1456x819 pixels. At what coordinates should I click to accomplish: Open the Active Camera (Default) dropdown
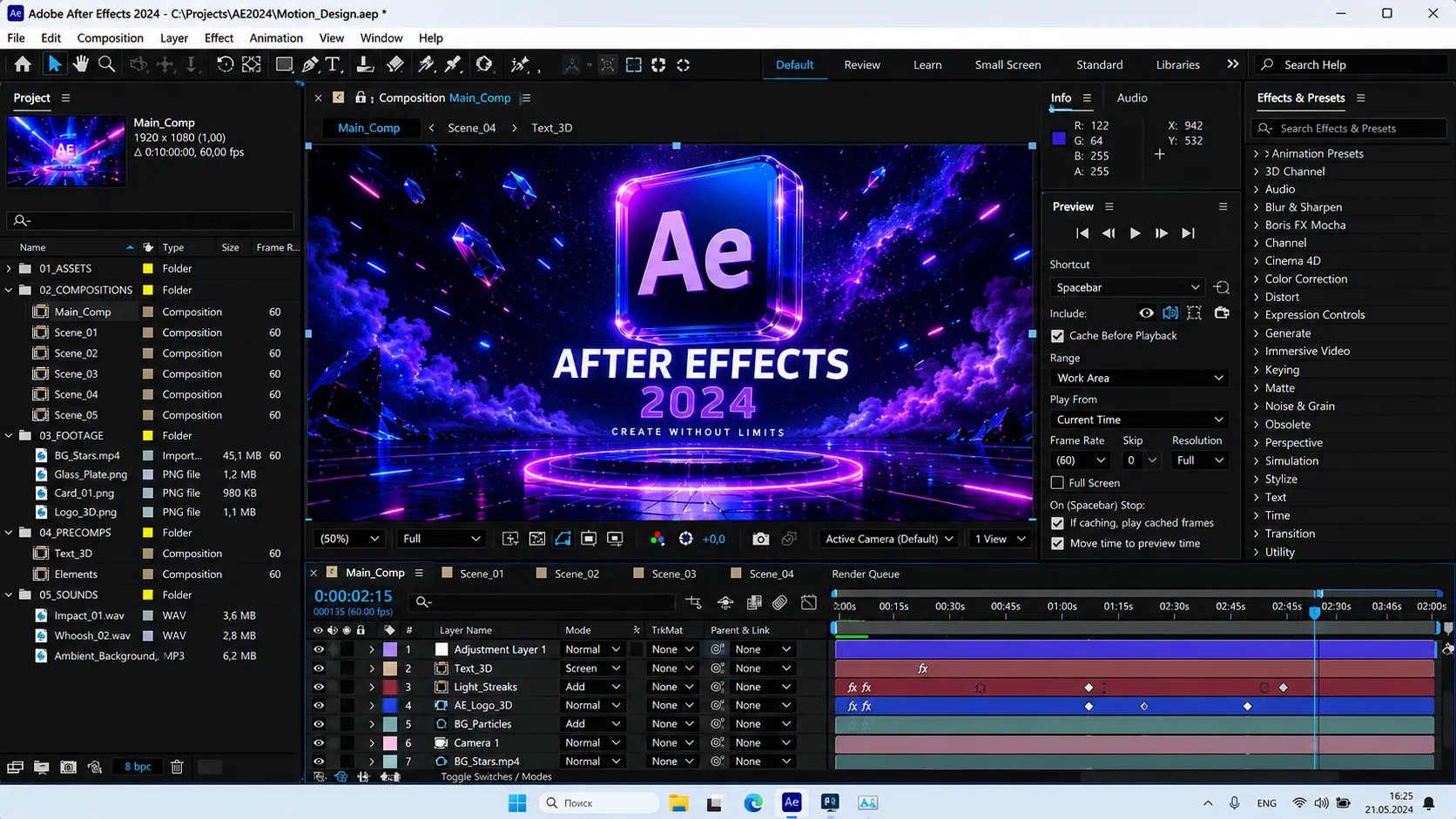click(889, 539)
